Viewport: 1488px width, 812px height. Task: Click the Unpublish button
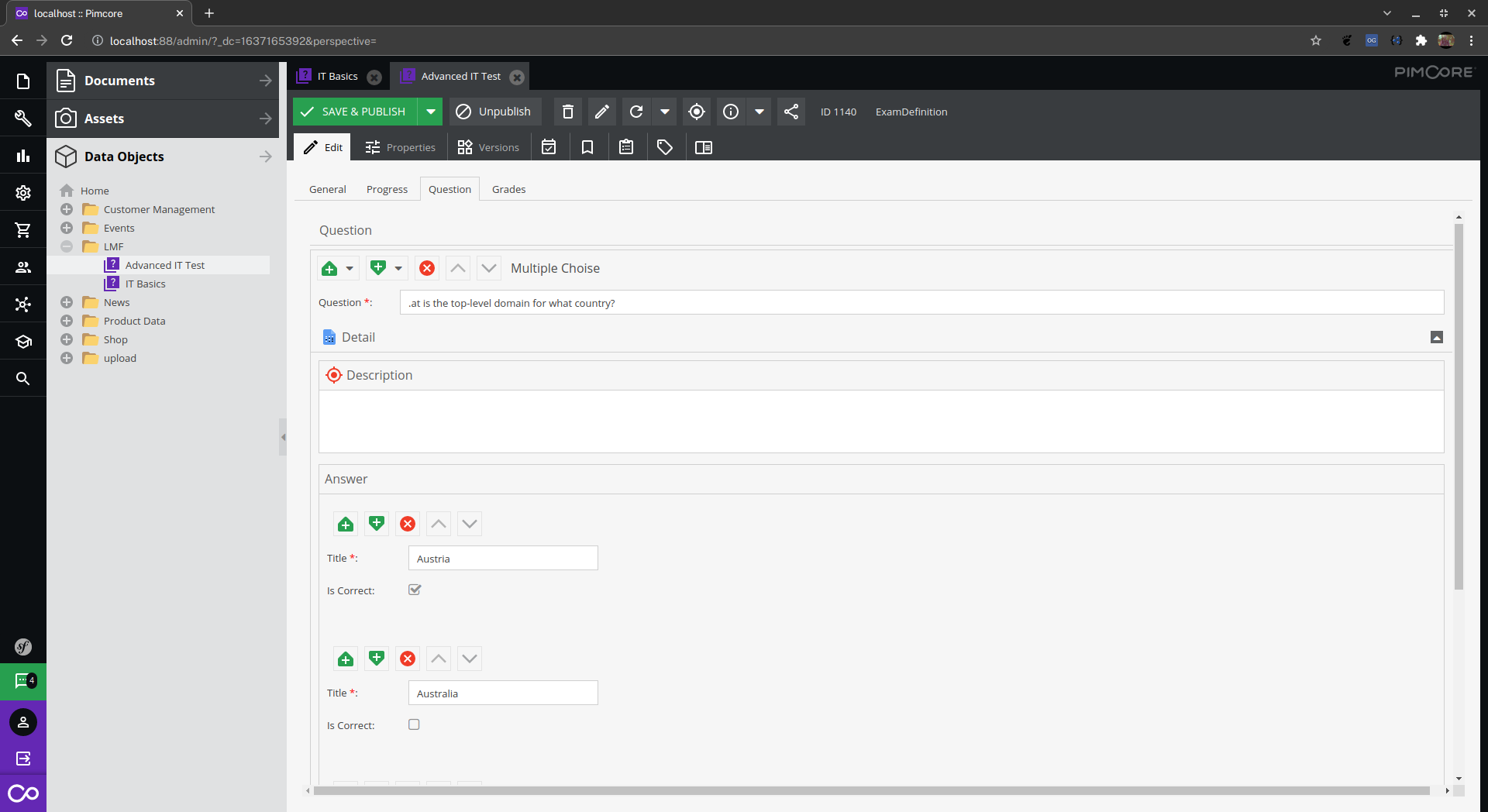tap(494, 112)
